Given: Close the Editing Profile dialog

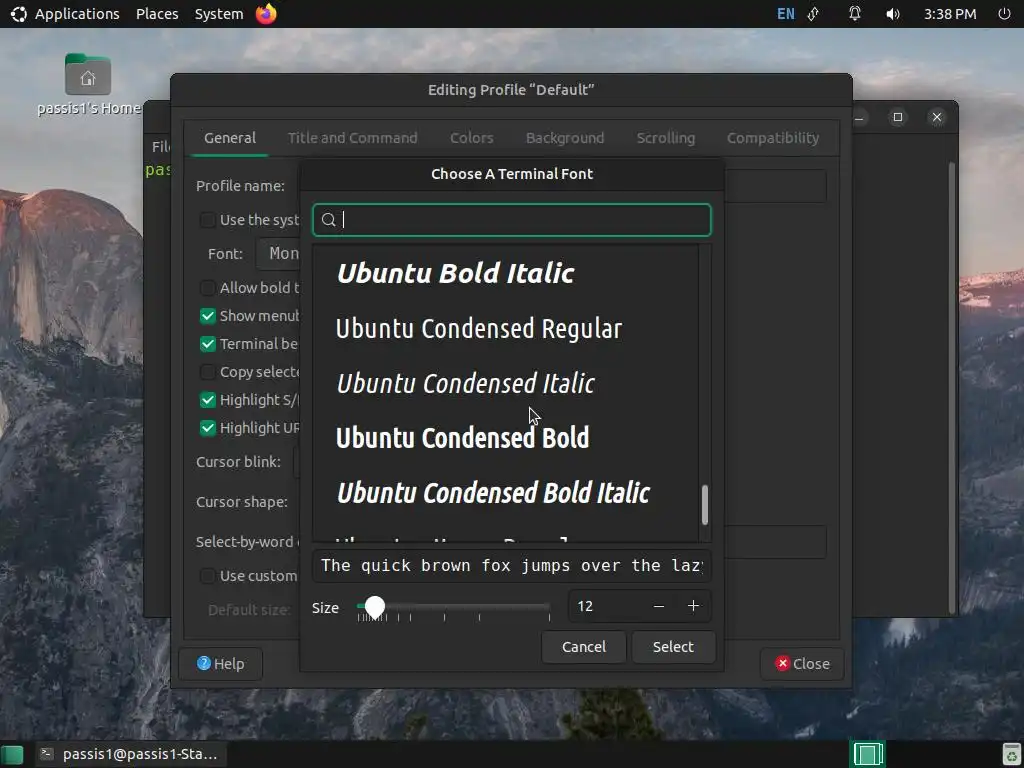Looking at the screenshot, I should 802,664.
